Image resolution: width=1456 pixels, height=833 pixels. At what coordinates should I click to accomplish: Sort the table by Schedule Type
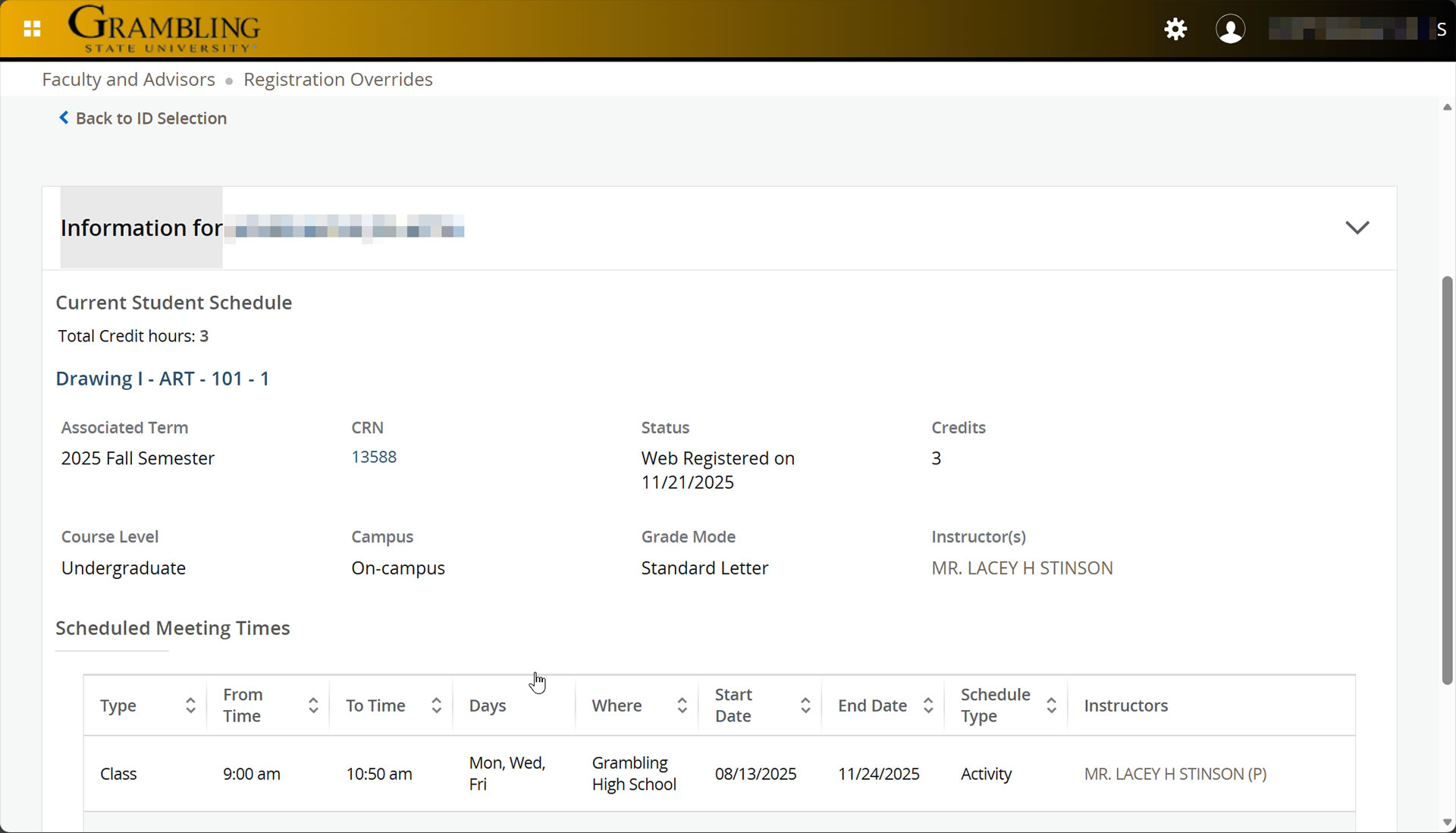point(1051,705)
